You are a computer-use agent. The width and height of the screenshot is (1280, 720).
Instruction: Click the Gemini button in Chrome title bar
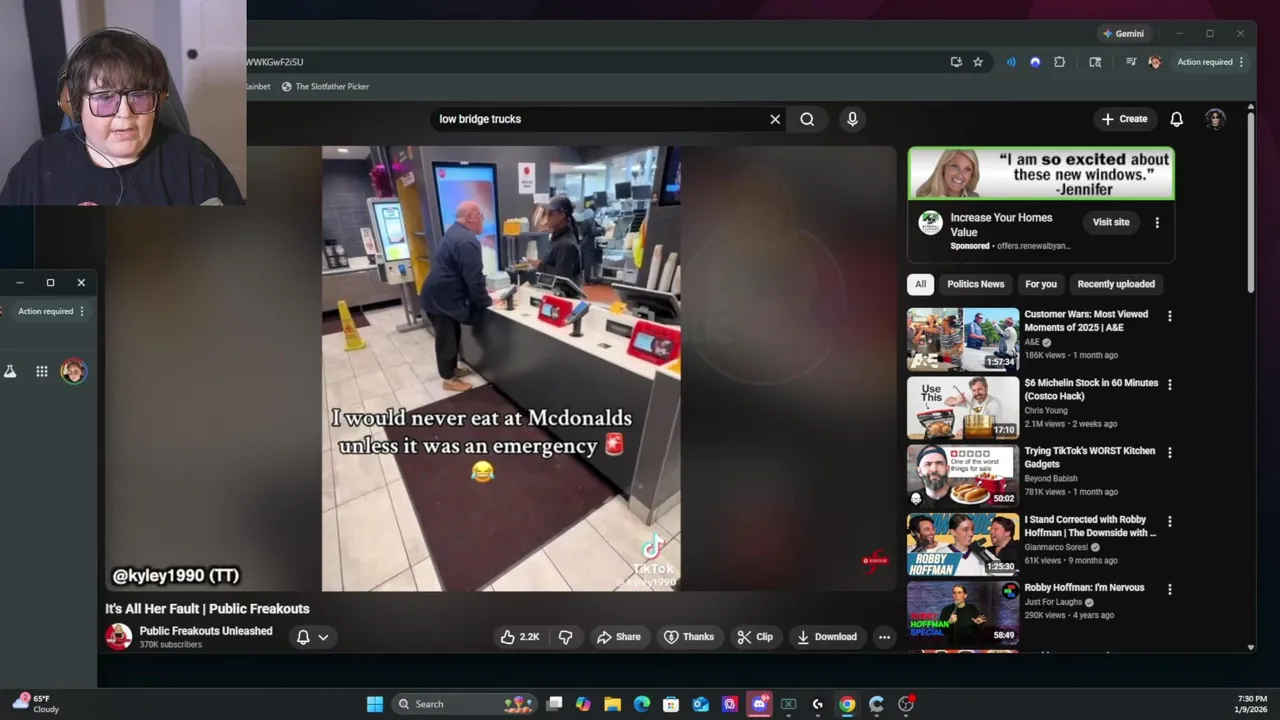1123,33
